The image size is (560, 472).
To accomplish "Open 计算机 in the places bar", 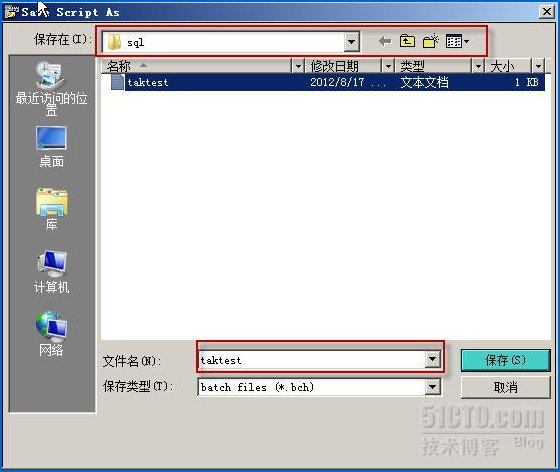I will click(x=51, y=272).
